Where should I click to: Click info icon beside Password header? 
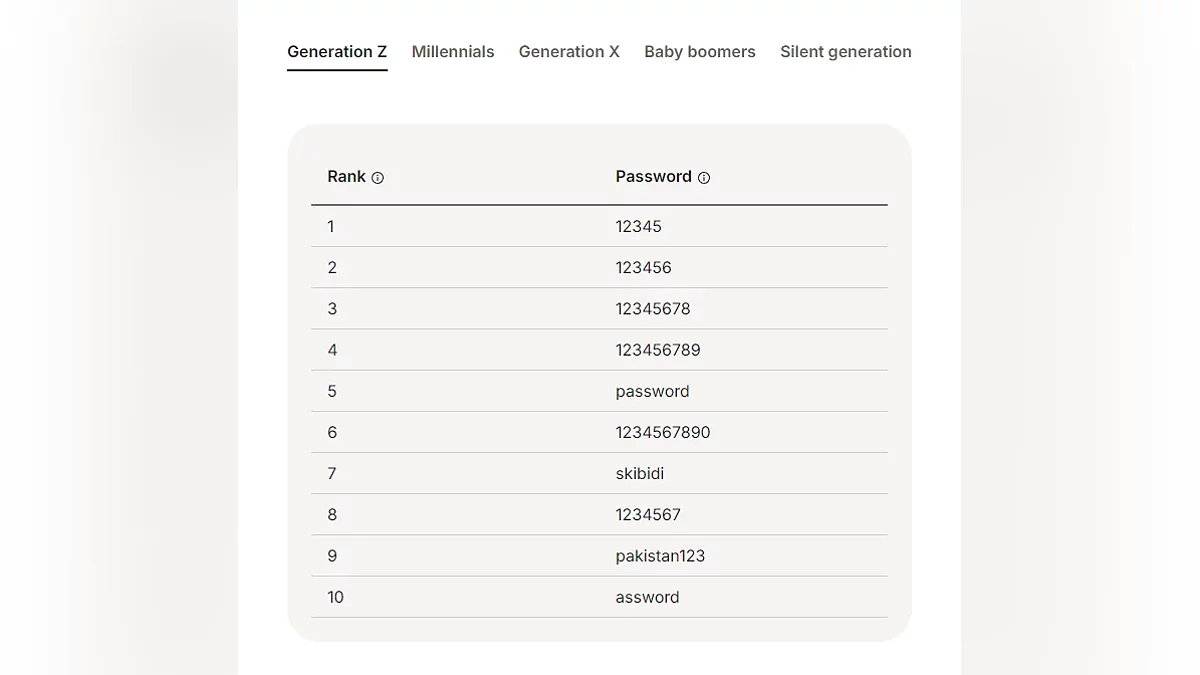tap(704, 178)
